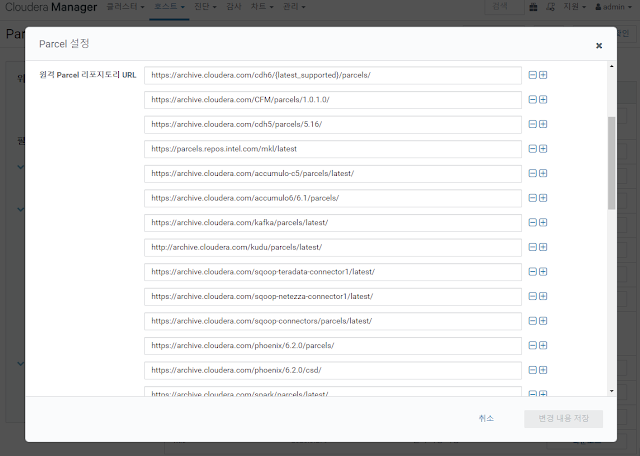Remove the kudu parcels URL row
This screenshot has width=640, height=456.
(533, 247)
